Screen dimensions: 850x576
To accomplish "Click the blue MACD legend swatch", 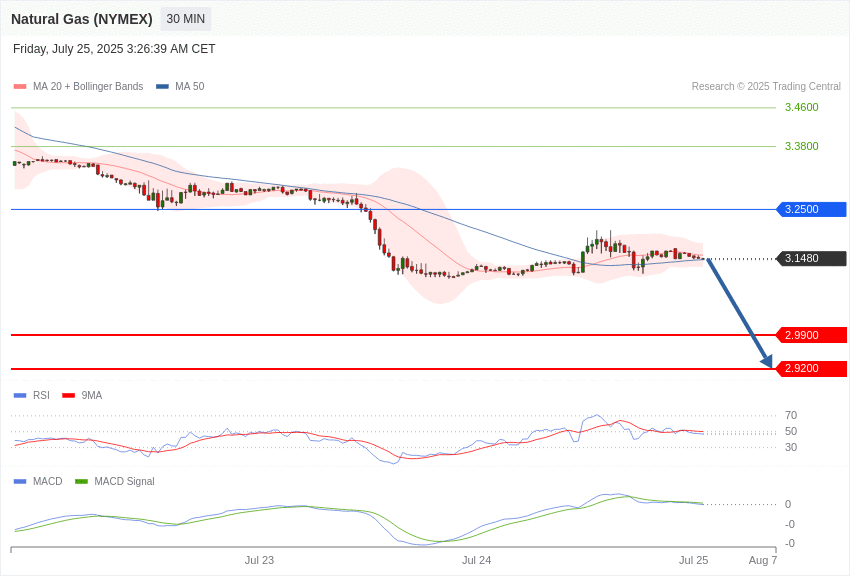I will [20, 481].
